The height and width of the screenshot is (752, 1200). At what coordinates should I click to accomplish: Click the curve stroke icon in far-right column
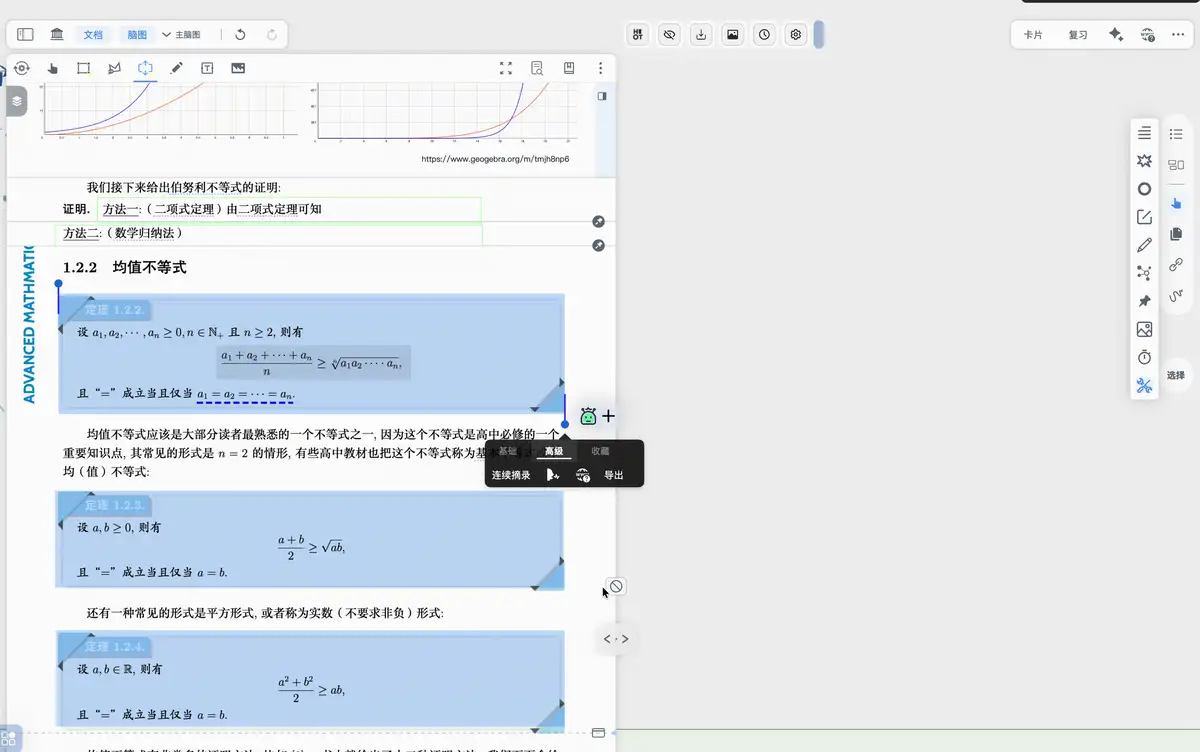coord(1176,296)
